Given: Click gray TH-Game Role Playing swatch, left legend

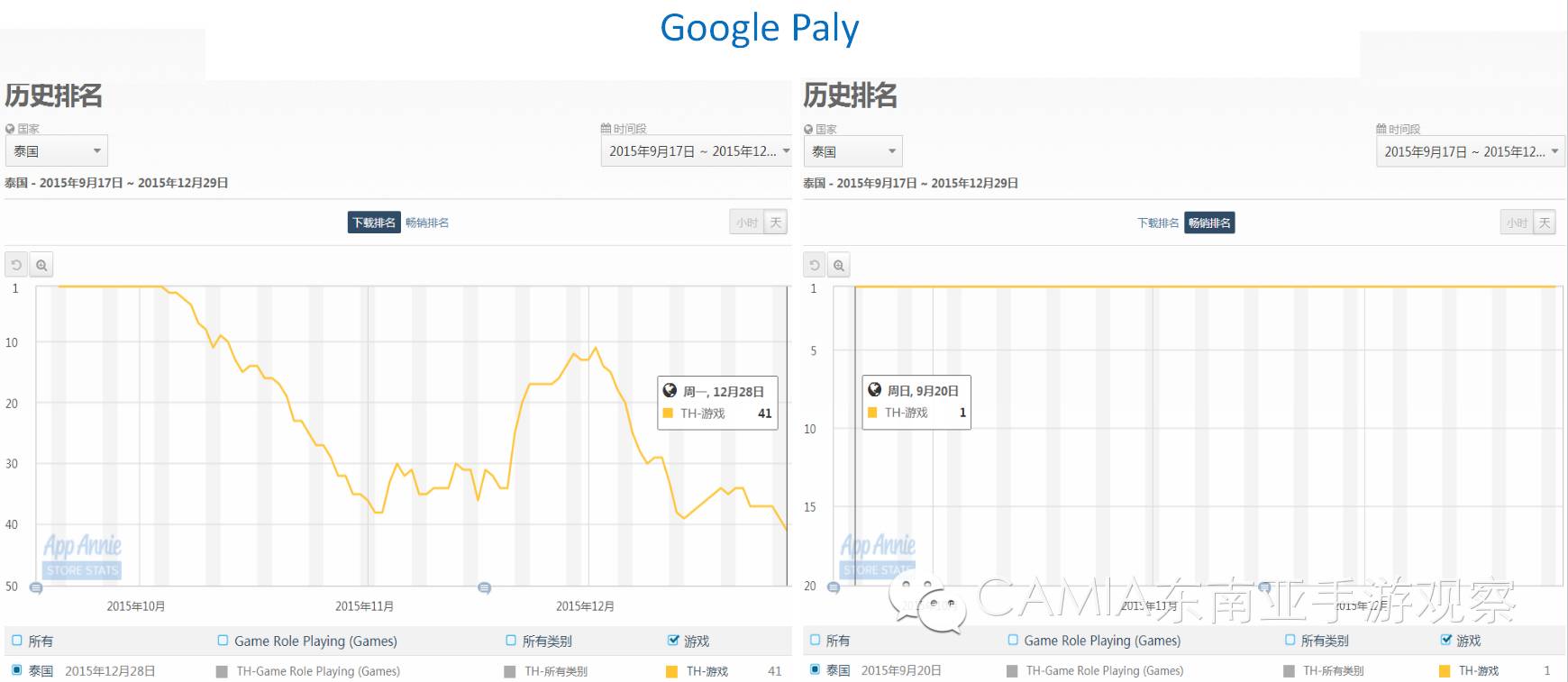Looking at the screenshot, I should 223,671.
